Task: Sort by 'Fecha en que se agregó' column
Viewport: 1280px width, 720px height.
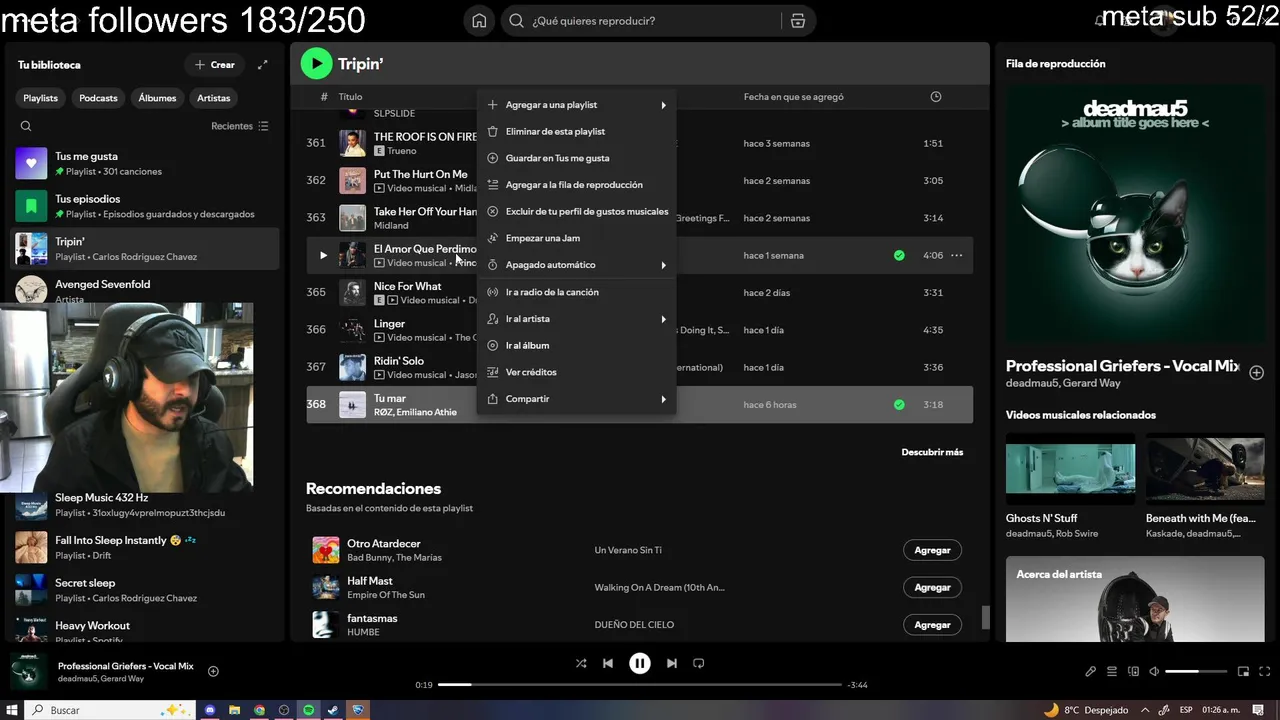Action: (x=794, y=97)
